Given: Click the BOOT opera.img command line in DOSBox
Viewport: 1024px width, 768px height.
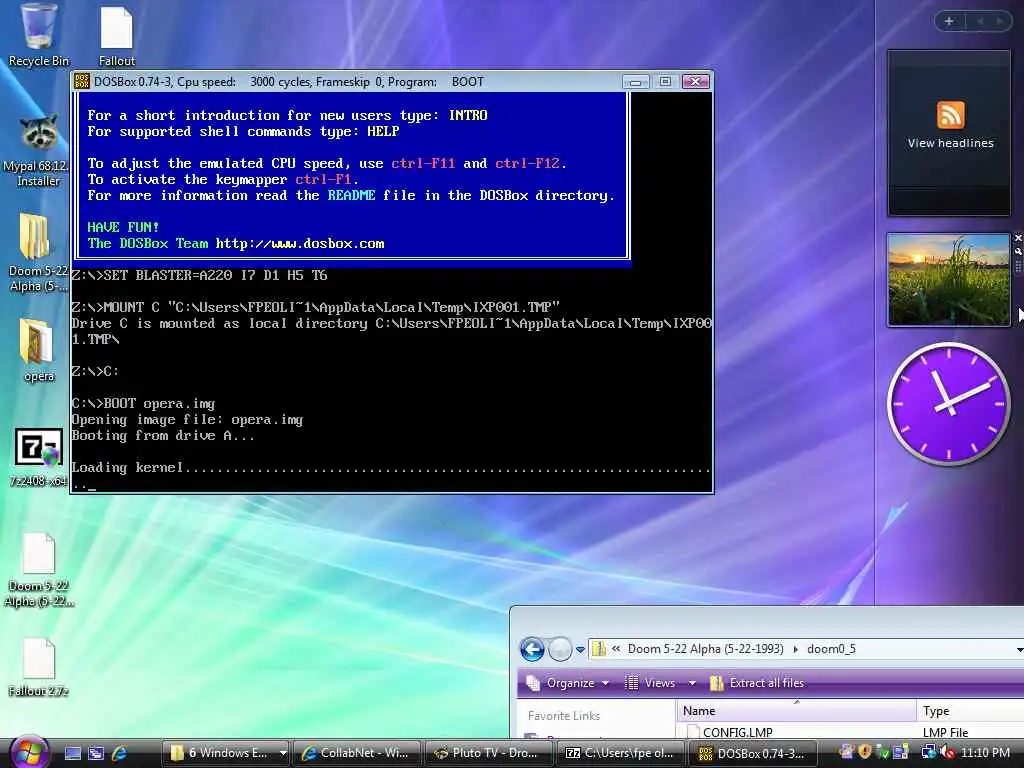Looking at the screenshot, I should [x=143, y=404].
